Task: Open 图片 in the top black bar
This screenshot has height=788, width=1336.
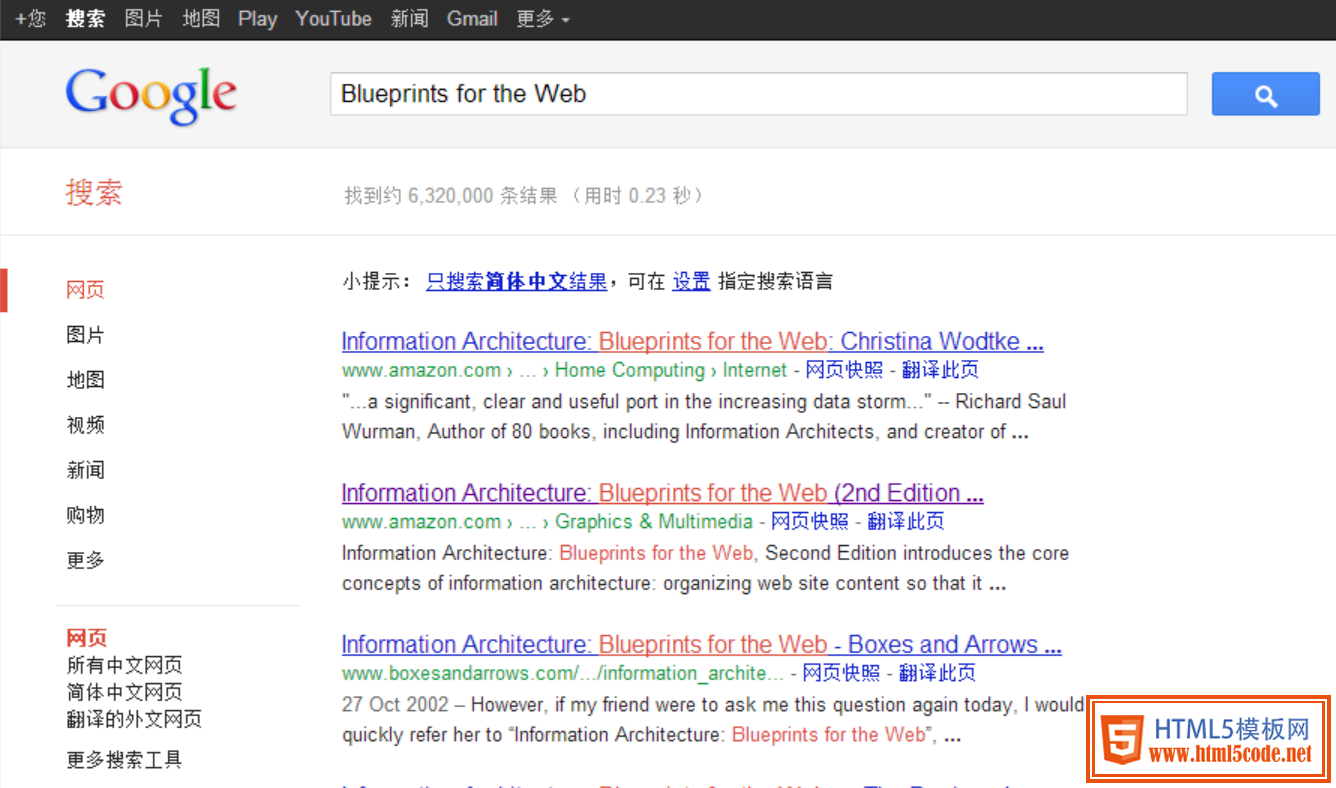Action: pyautogui.click(x=144, y=19)
